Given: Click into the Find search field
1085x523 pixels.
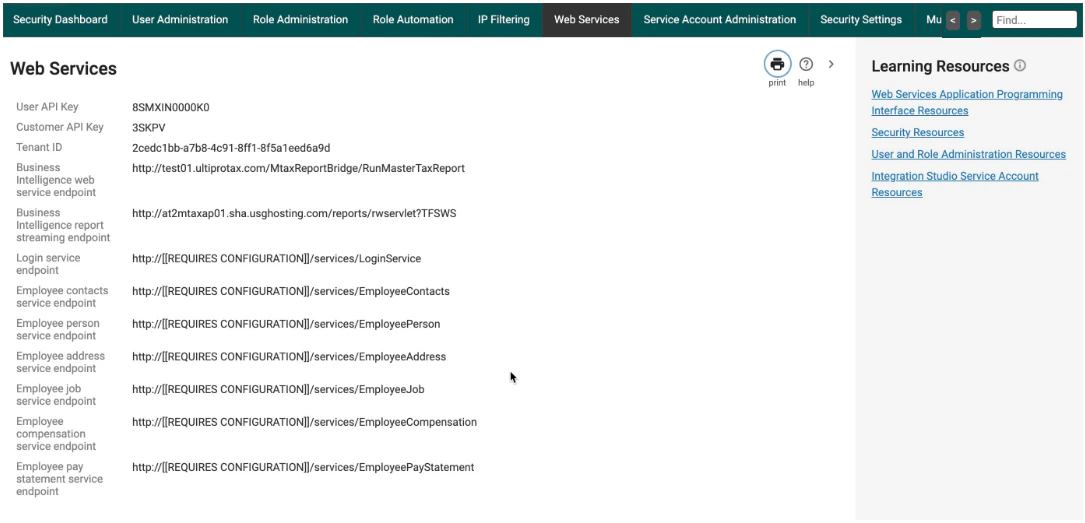Looking at the screenshot, I should [1034, 20].
